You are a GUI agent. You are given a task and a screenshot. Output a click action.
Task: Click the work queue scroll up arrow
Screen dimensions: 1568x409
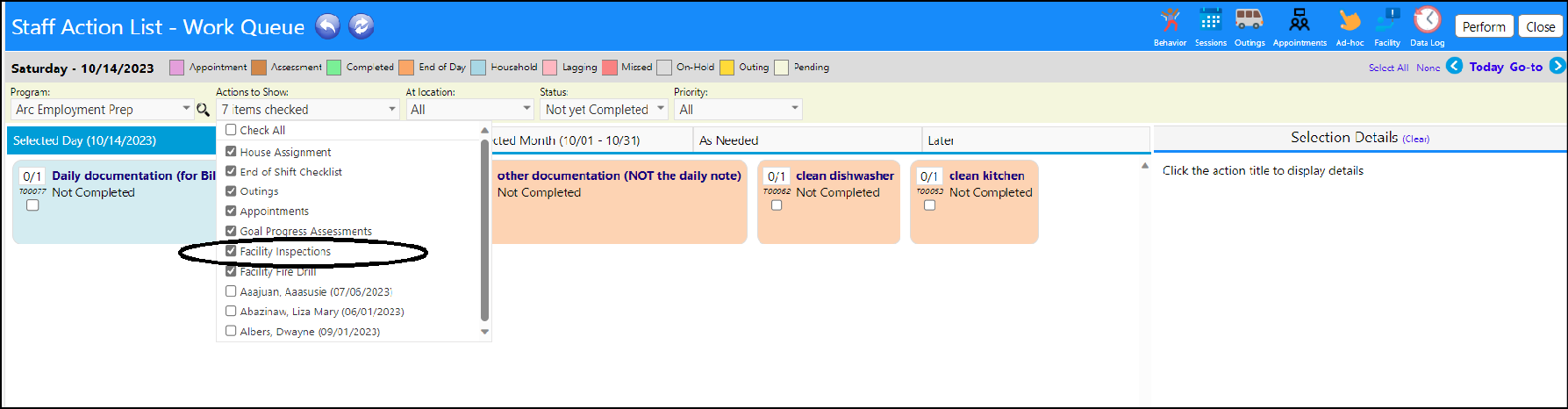1144,166
